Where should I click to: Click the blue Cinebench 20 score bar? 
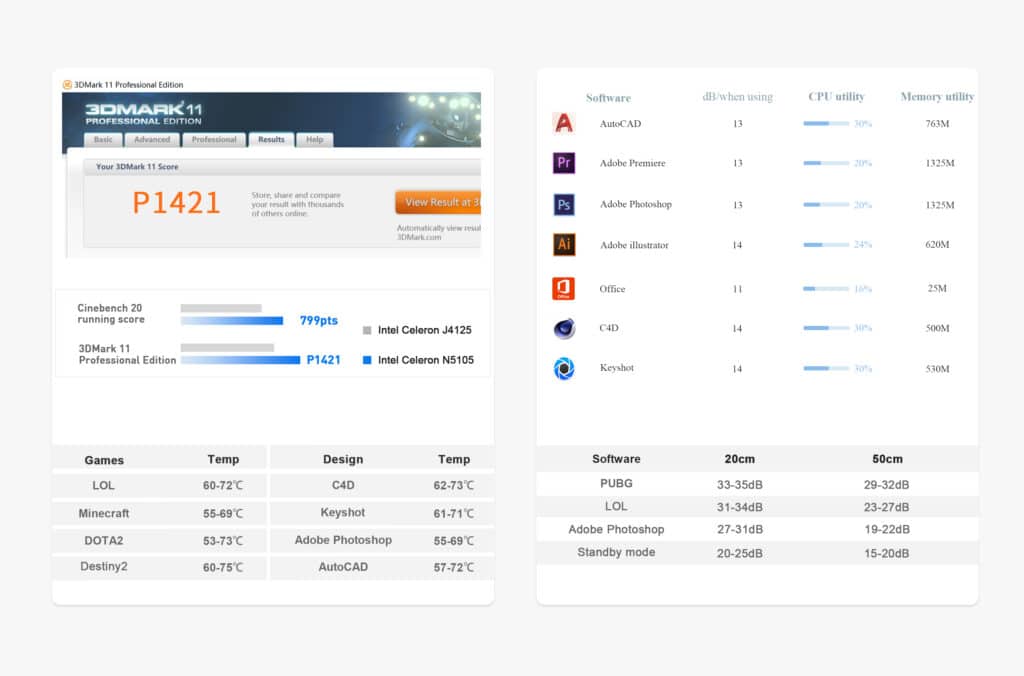click(x=232, y=321)
